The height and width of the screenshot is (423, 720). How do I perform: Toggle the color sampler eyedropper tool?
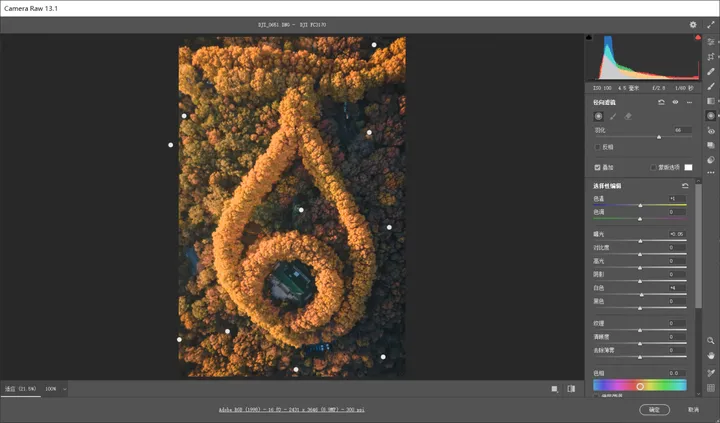click(711, 373)
